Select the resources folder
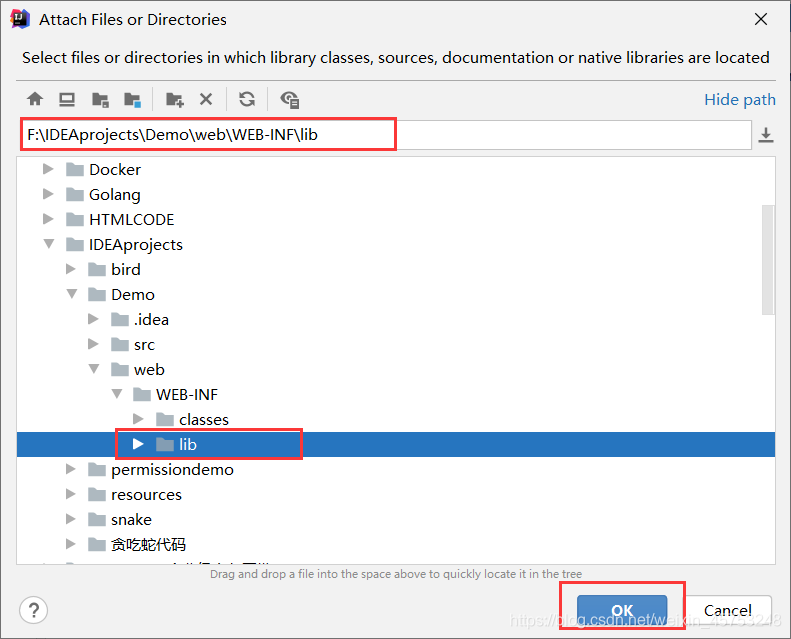 (135, 495)
